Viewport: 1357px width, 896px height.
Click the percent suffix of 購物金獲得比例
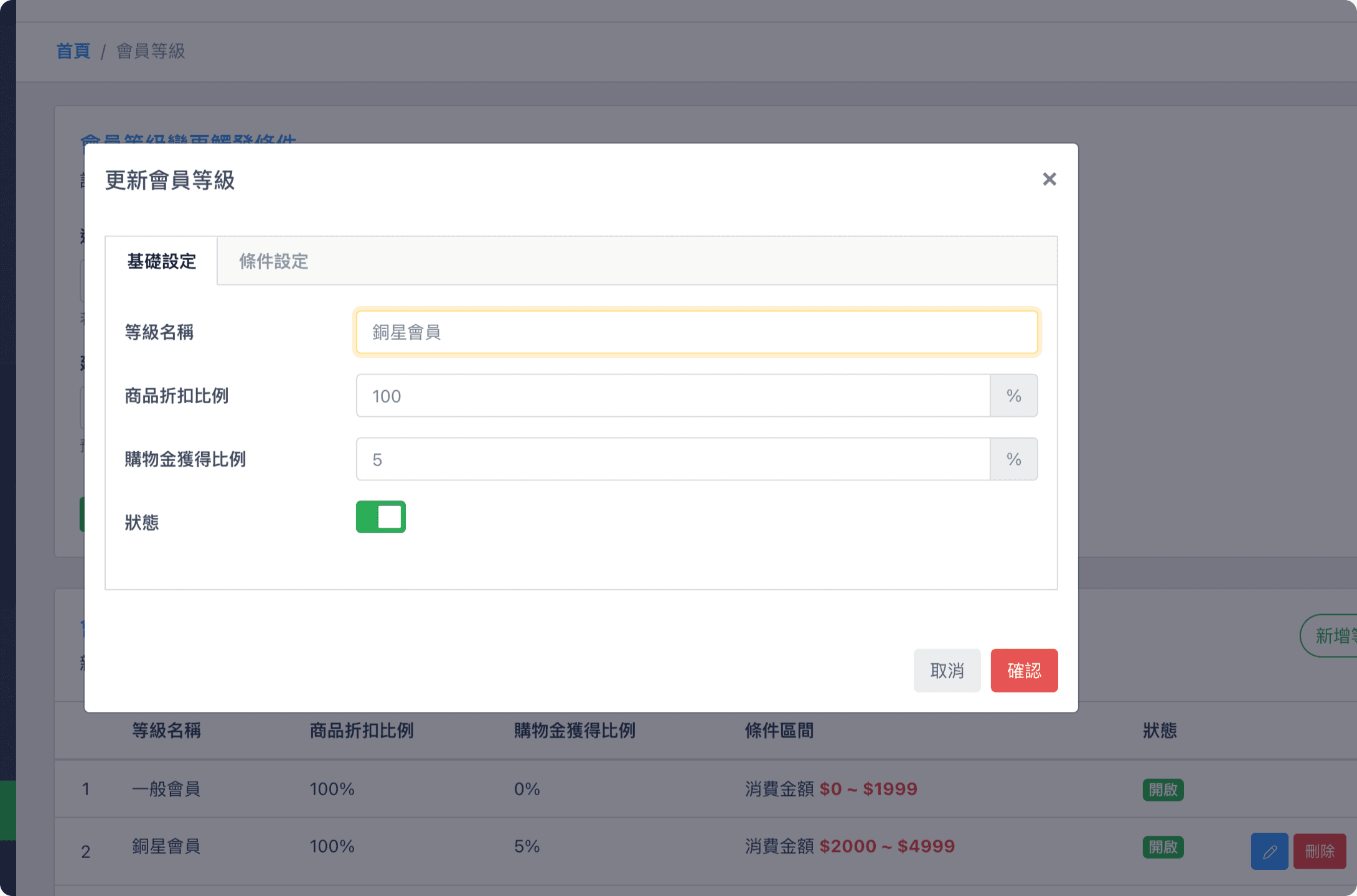tap(1013, 459)
